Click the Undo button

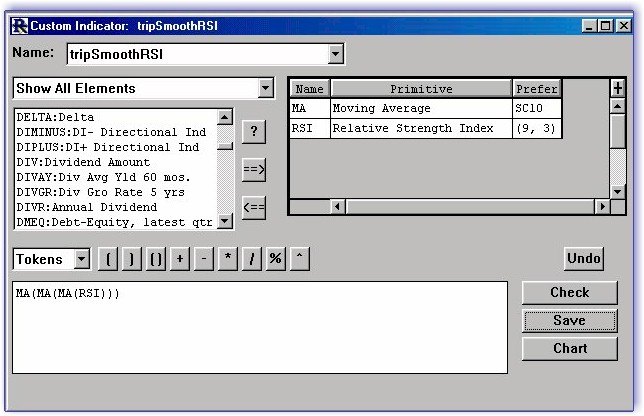(x=583, y=258)
